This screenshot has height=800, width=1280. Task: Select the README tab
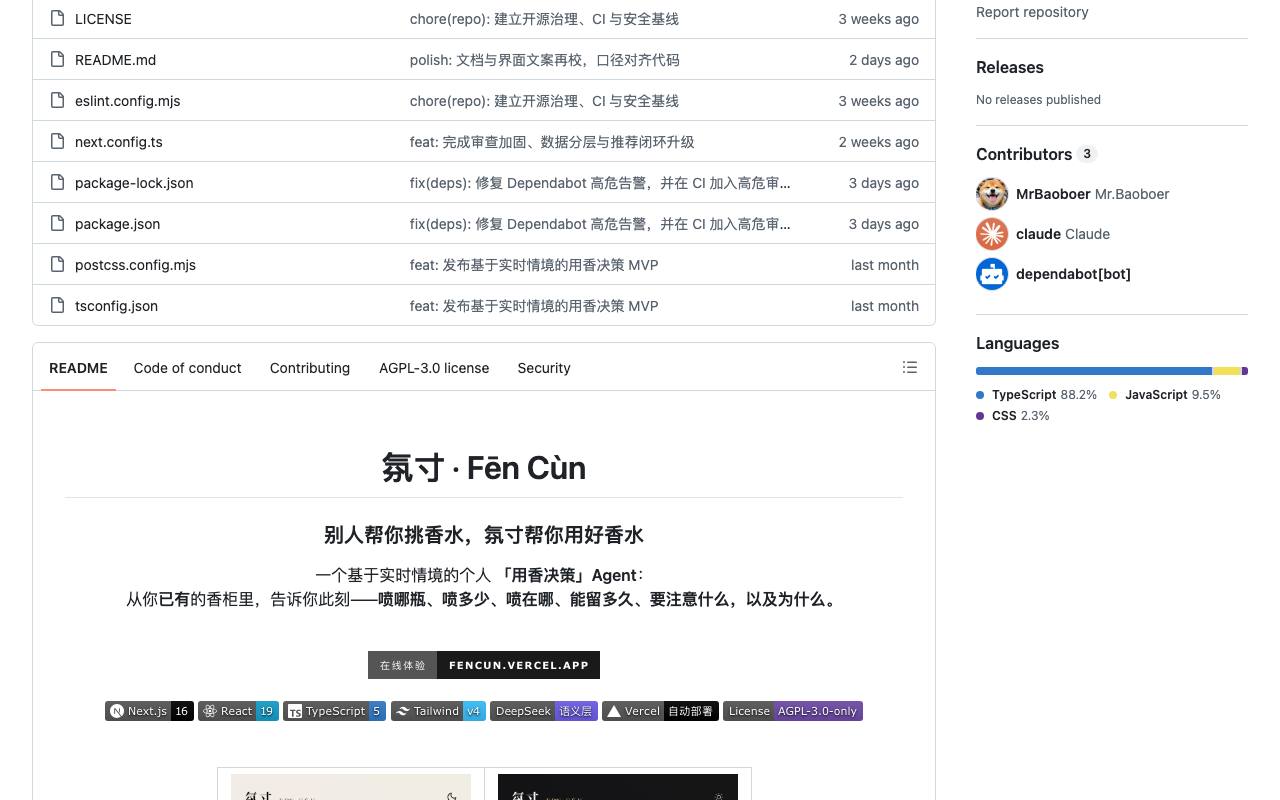(78, 368)
